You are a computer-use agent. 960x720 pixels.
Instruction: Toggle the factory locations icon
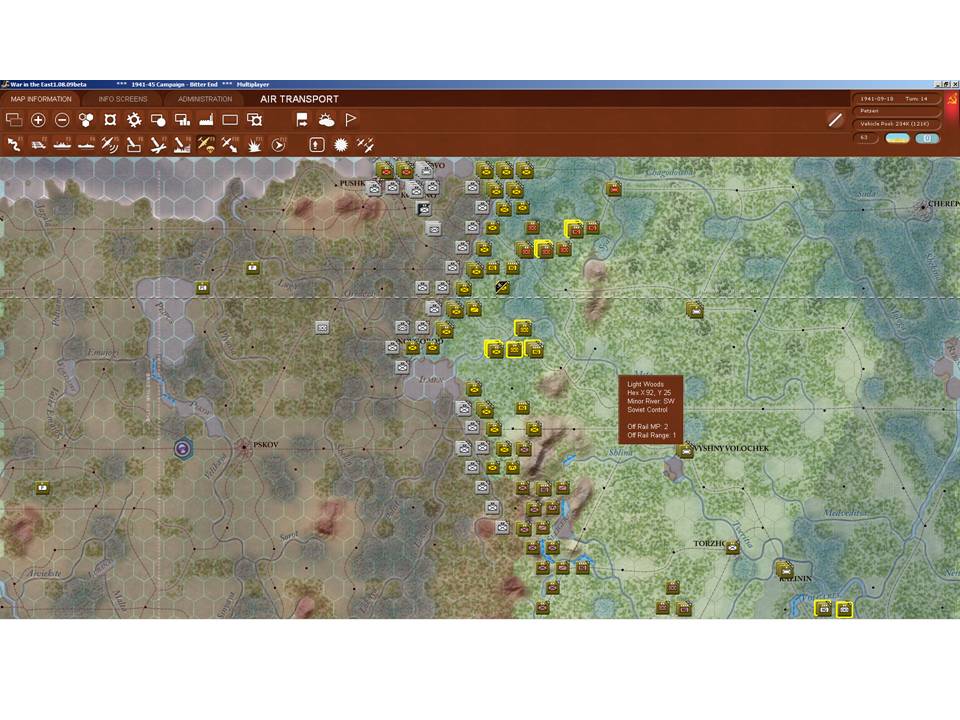(206, 120)
